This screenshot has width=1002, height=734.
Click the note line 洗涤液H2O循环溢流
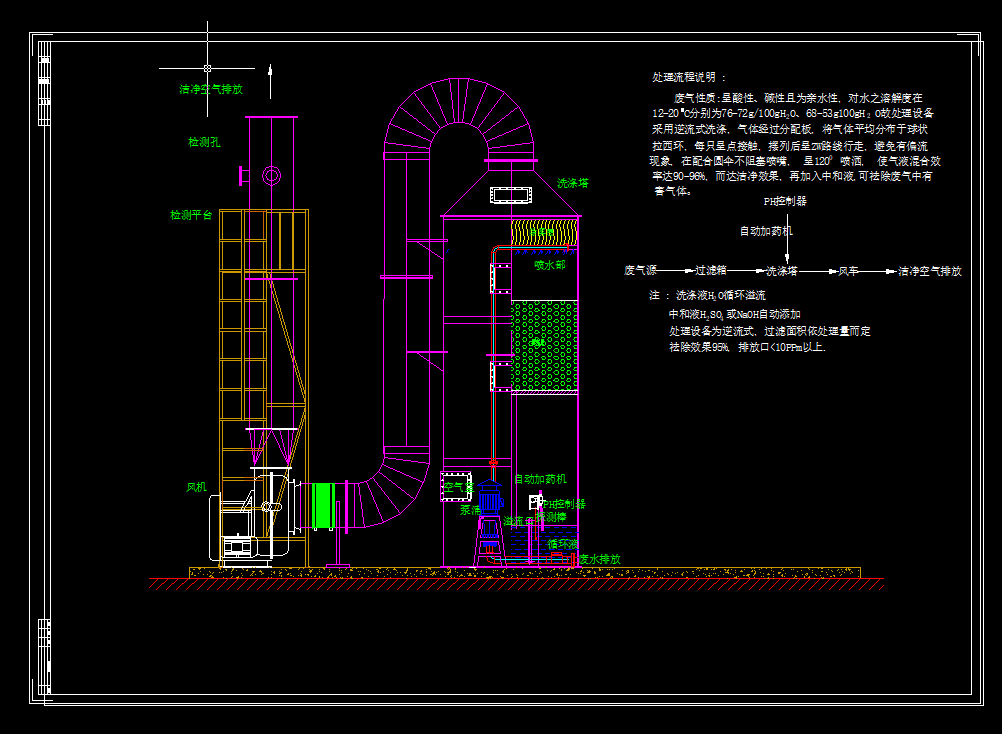(x=721, y=295)
